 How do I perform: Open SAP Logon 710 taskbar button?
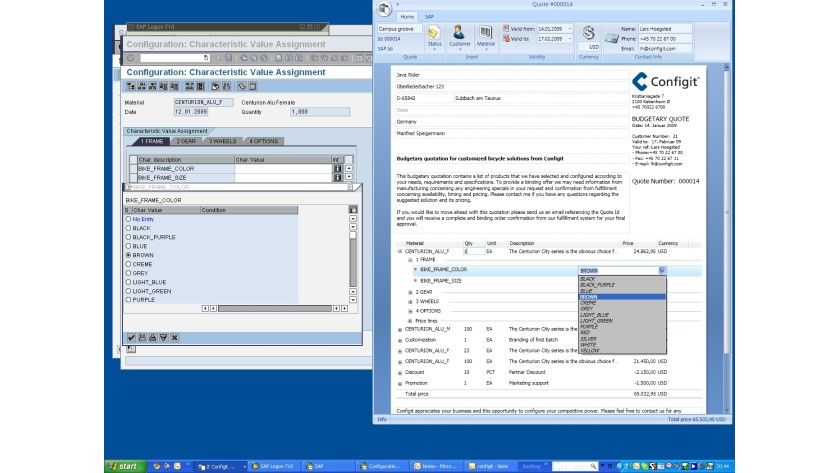[x=273, y=467]
